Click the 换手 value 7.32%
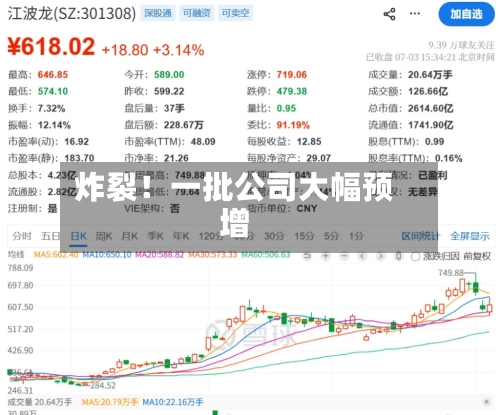The image size is (500, 415). point(51,108)
